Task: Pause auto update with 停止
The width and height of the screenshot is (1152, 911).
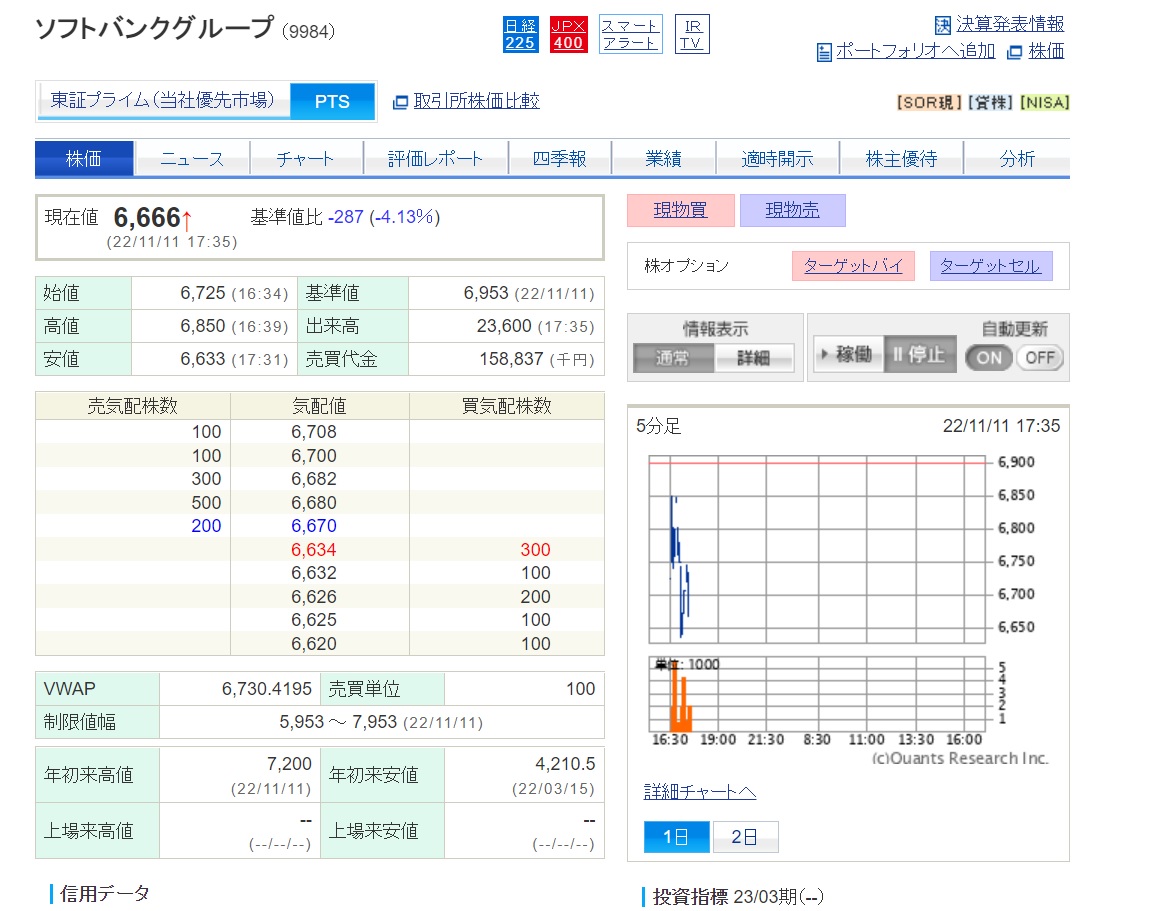Action: tap(919, 355)
